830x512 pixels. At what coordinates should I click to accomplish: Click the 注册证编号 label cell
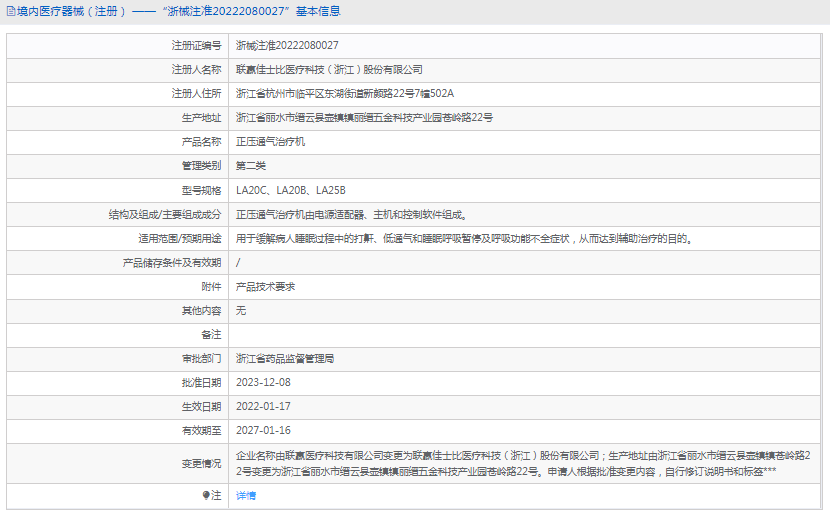[118, 46]
